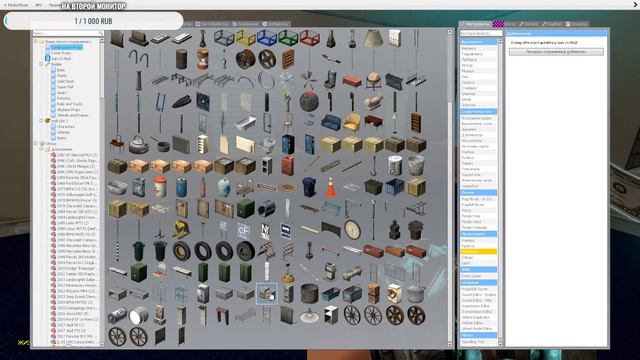This screenshot has width=640, height=360.
Task: Spawn the red wire cage prop
Action: click(309, 38)
